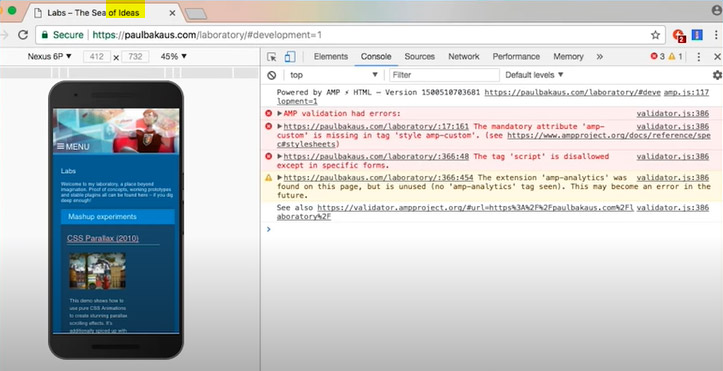The height and width of the screenshot is (371, 723).
Task: Open a new browser tab
Action: point(196,13)
